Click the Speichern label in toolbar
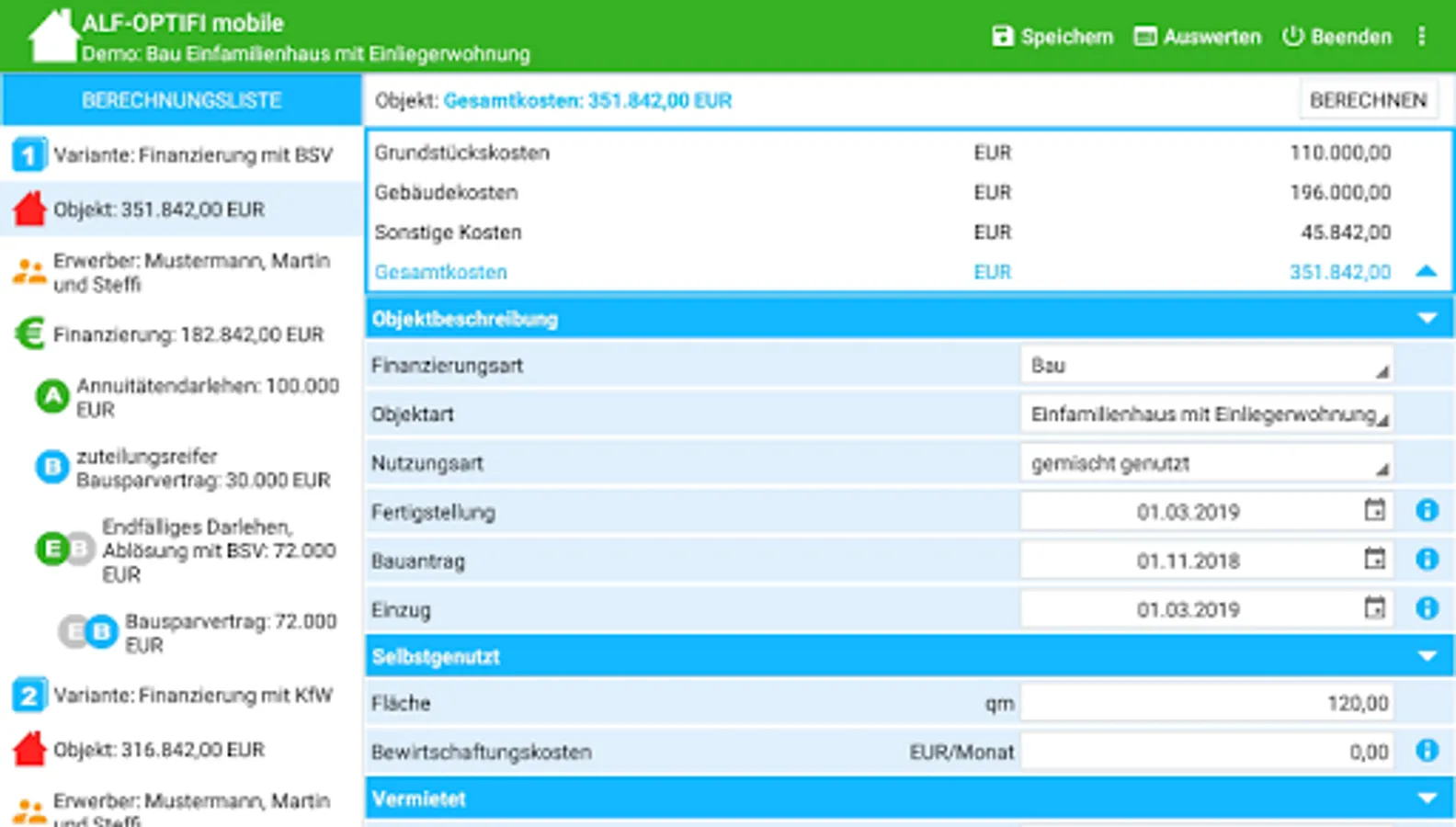This screenshot has height=827, width=1456. 1066,37
